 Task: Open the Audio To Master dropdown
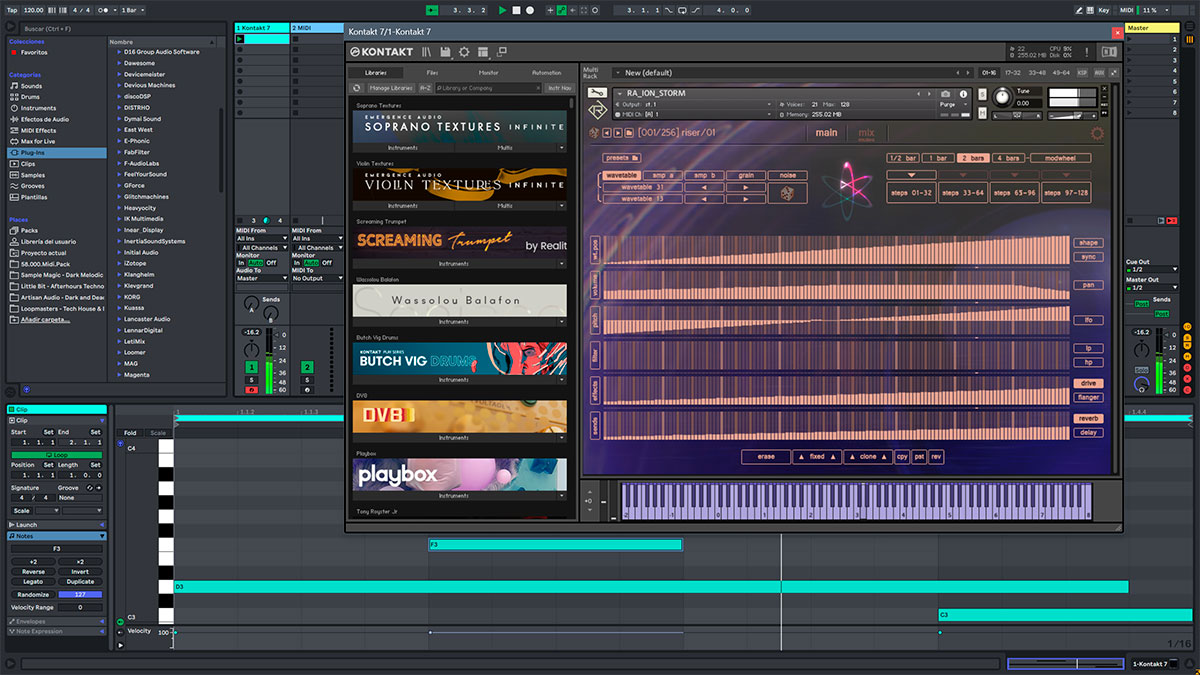tap(262, 278)
